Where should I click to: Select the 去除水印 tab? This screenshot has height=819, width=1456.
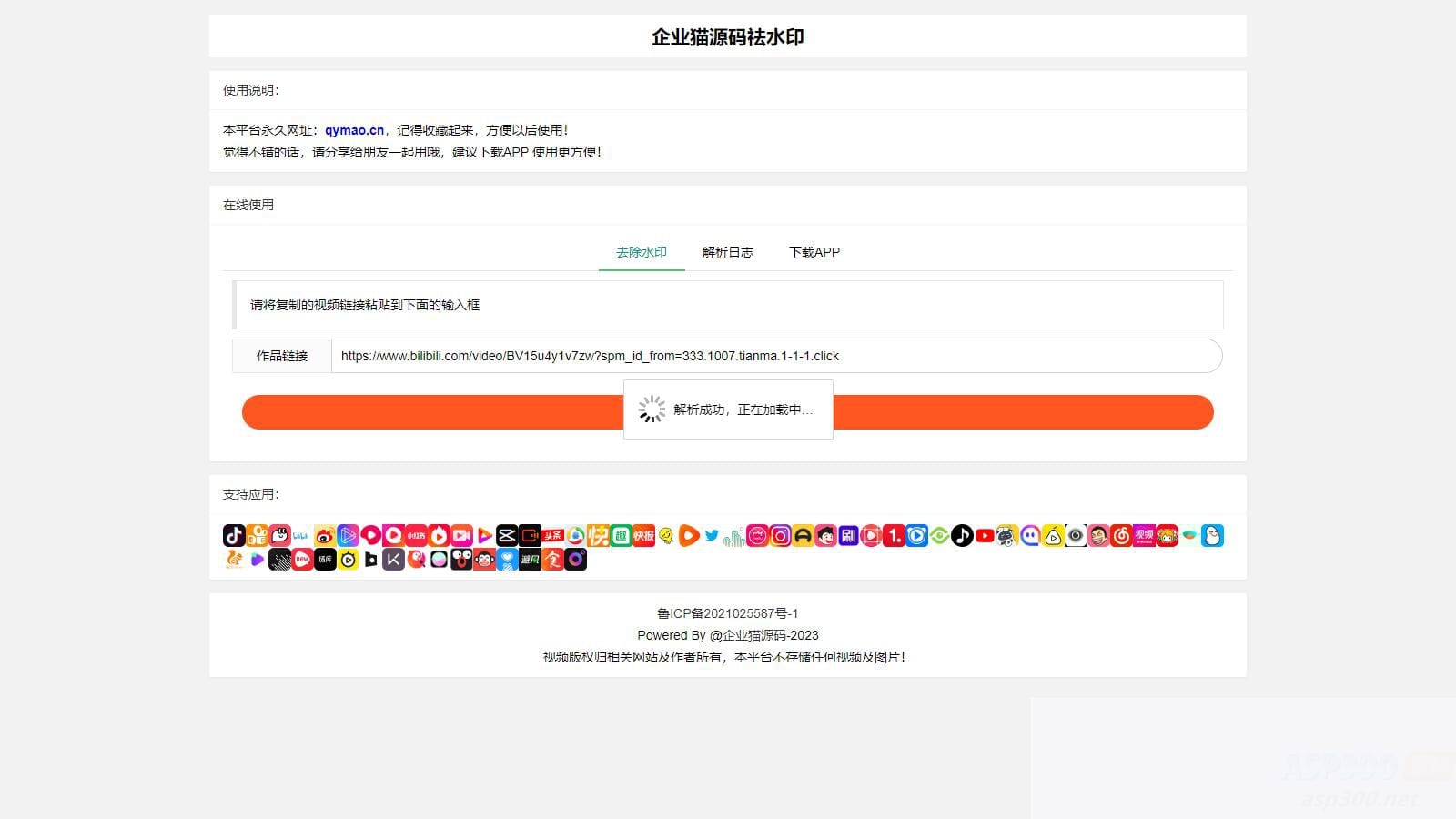tap(642, 252)
